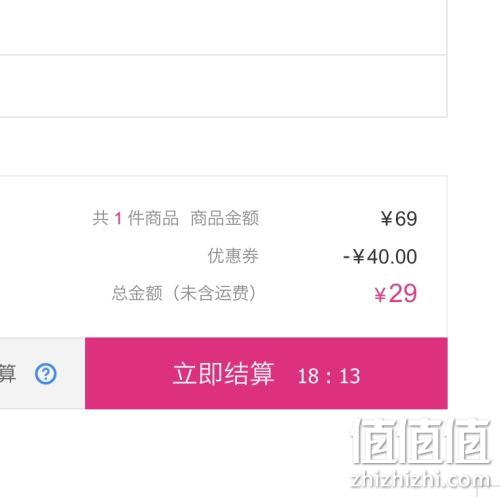This screenshot has height=497, width=500.
Task: Click the -¥40.00 coupon discount
Action: 380,257
